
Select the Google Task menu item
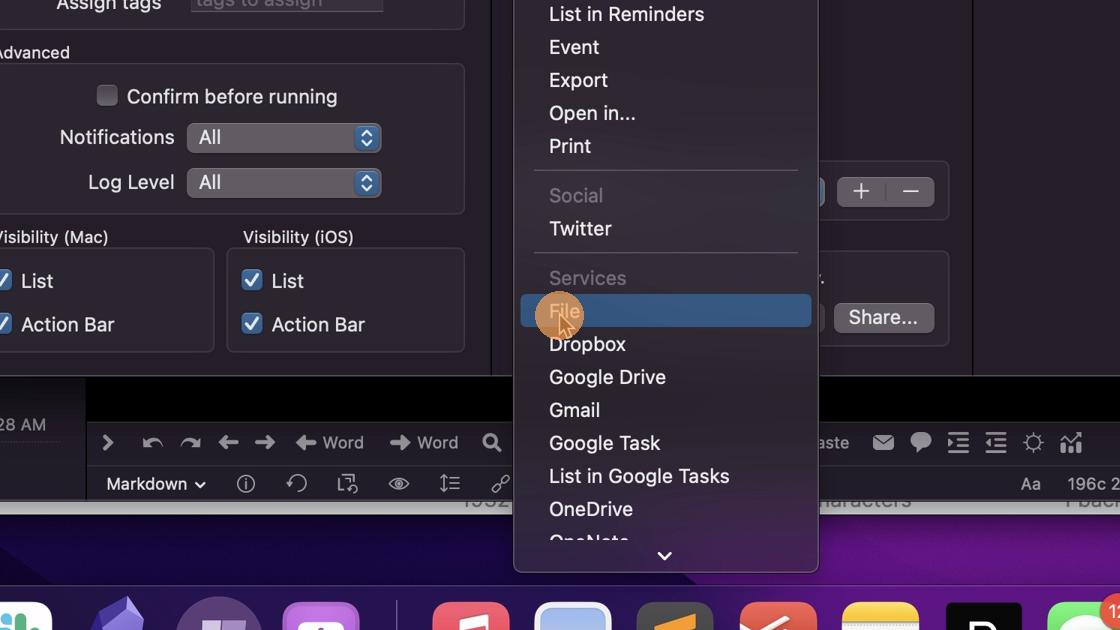coord(666,443)
